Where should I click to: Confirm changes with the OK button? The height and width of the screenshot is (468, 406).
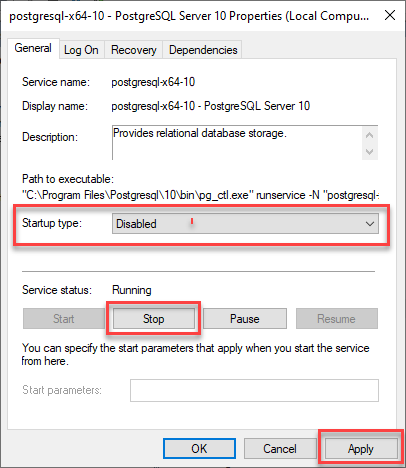tap(199, 449)
